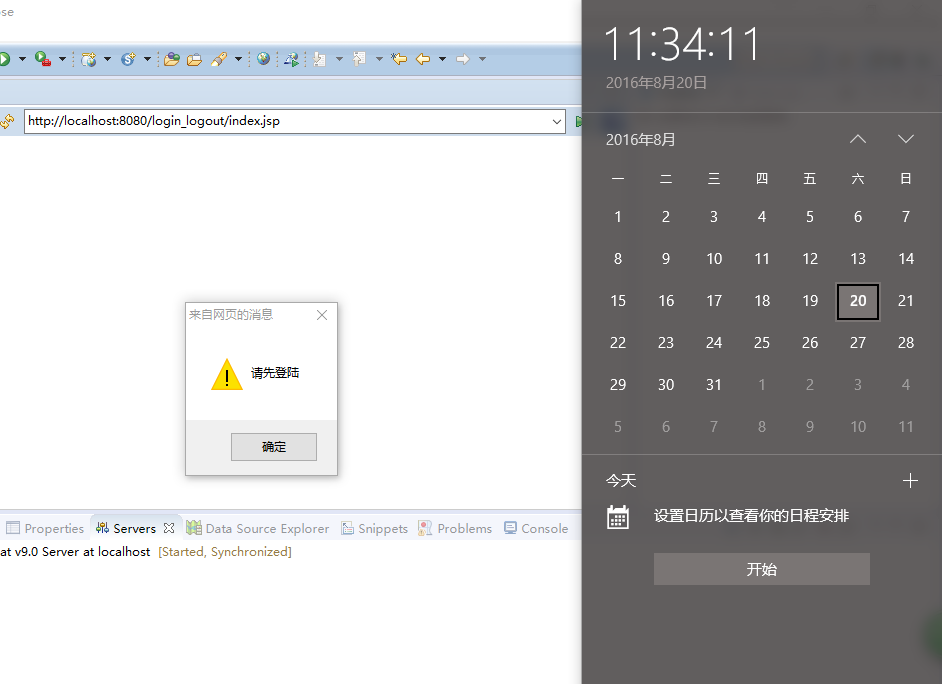Click the Search flashlight icon

[x=219, y=59]
